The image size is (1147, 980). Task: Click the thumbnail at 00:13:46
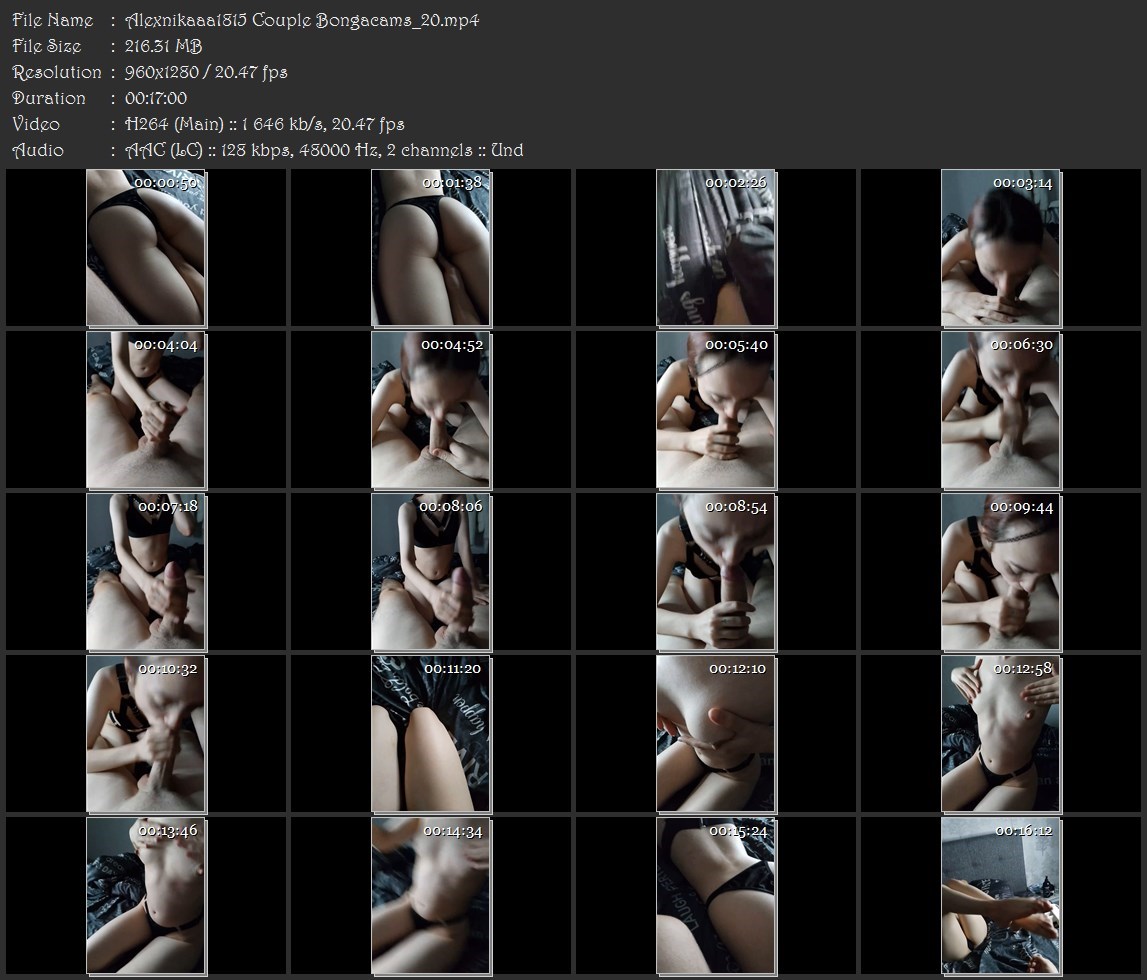tap(146, 896)
